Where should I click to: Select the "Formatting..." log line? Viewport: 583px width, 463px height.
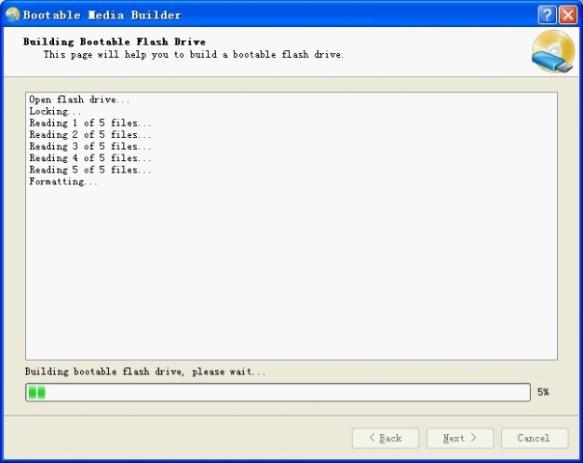coord(63,182)
